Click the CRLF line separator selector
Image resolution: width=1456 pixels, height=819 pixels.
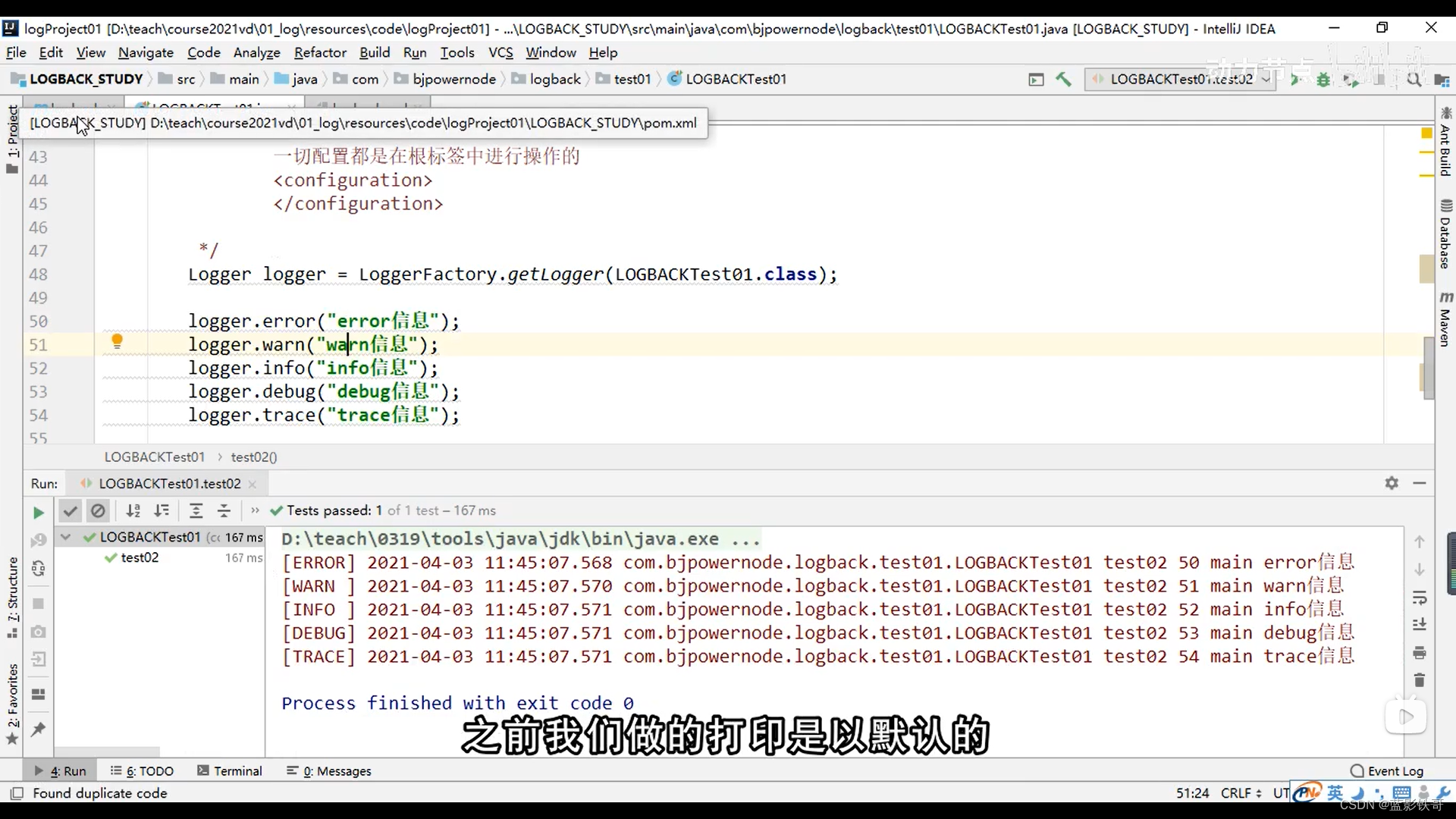[1241, 793]
